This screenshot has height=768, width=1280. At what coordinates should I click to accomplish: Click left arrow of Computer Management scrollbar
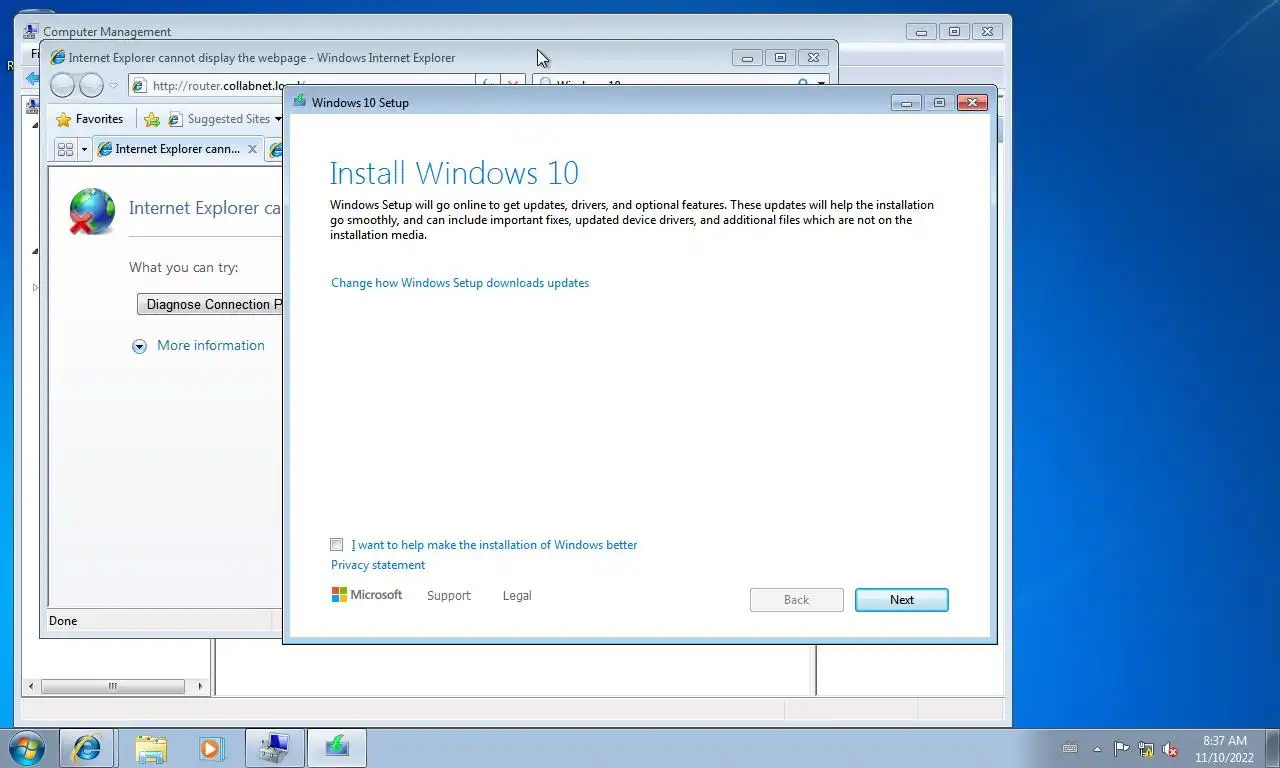[x=31, y=686]
